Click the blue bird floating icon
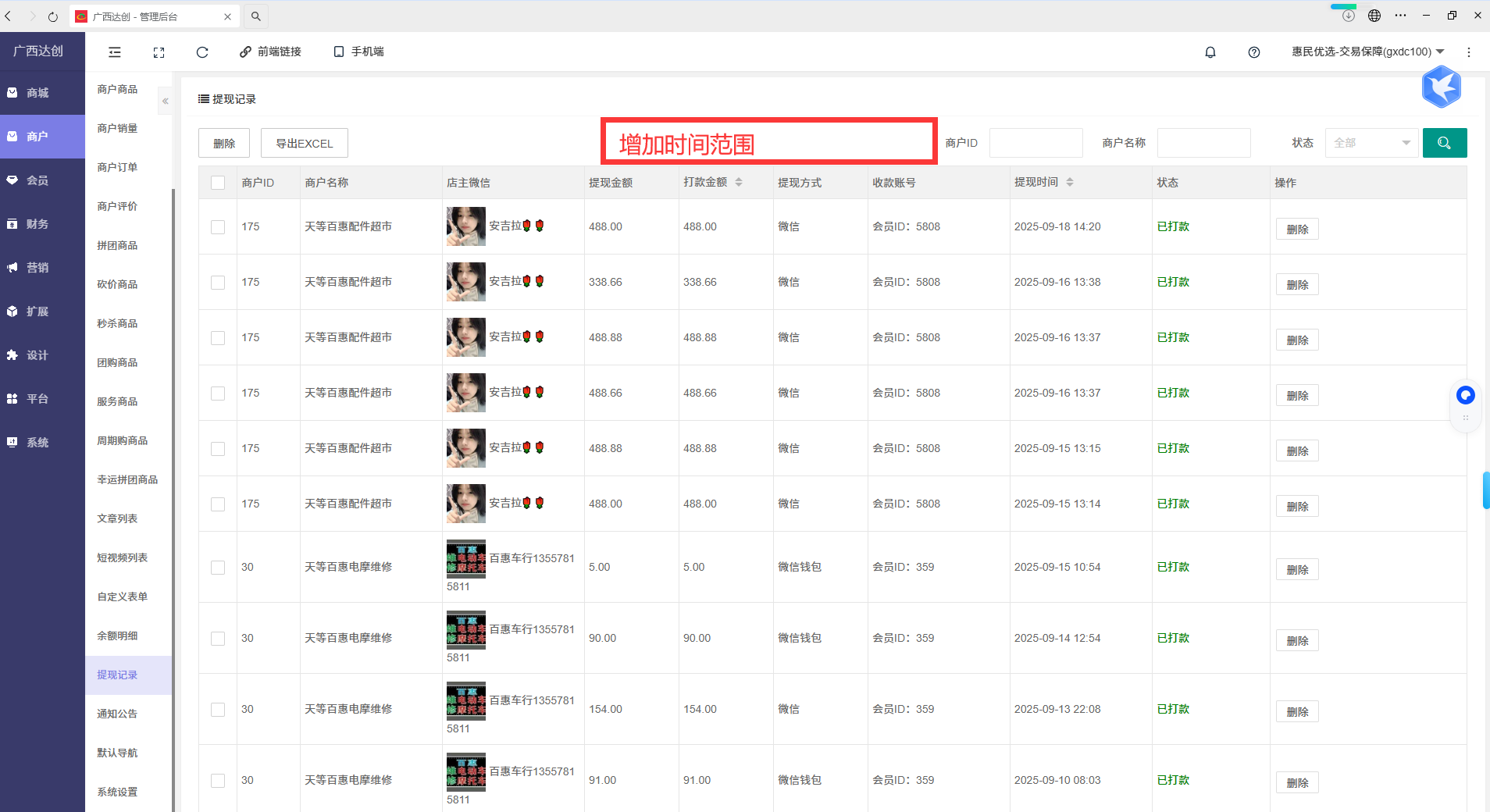The image size is (1490, 812). pos(1441,87)
